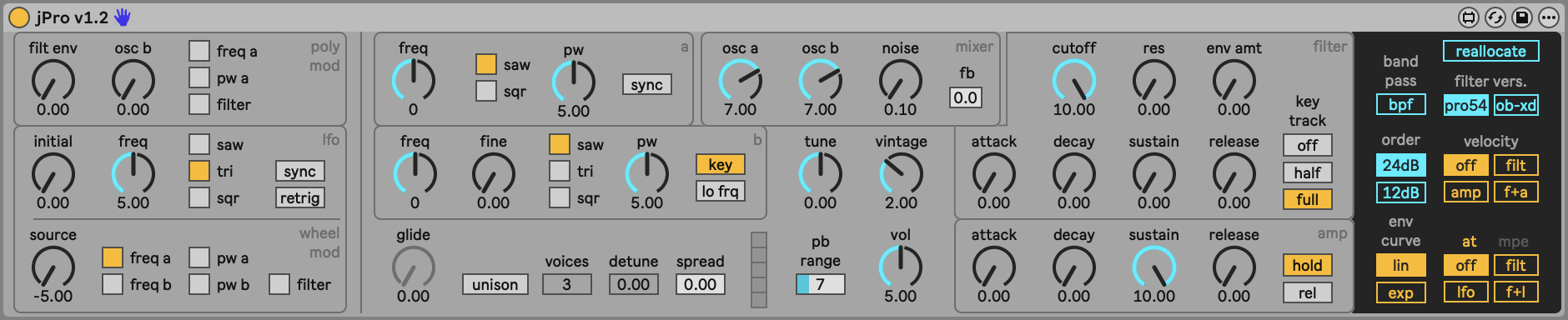
Task: Enable the poly mod freq a checkbox
Action: tap(199, 51)
